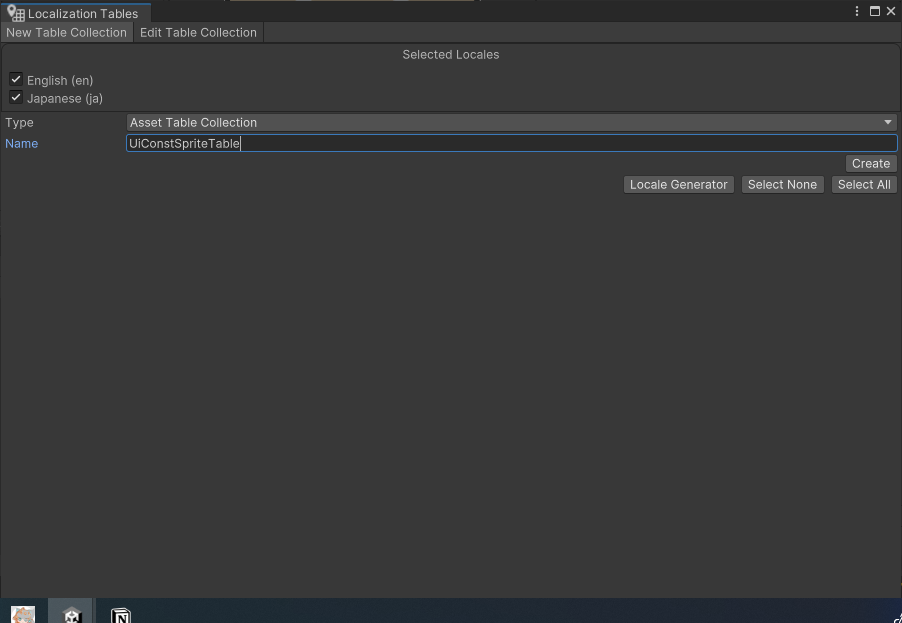Click Select All button
The height and width of the screenshot is (623, 902).
click(x=863, y=185)
